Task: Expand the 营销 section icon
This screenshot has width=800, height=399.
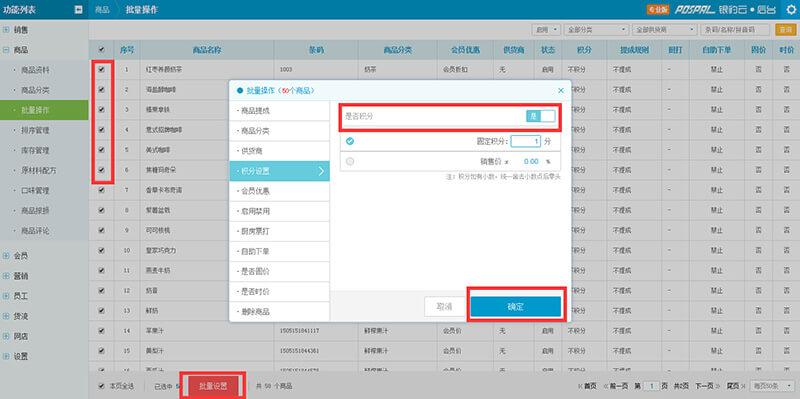Action: point(6,276)
